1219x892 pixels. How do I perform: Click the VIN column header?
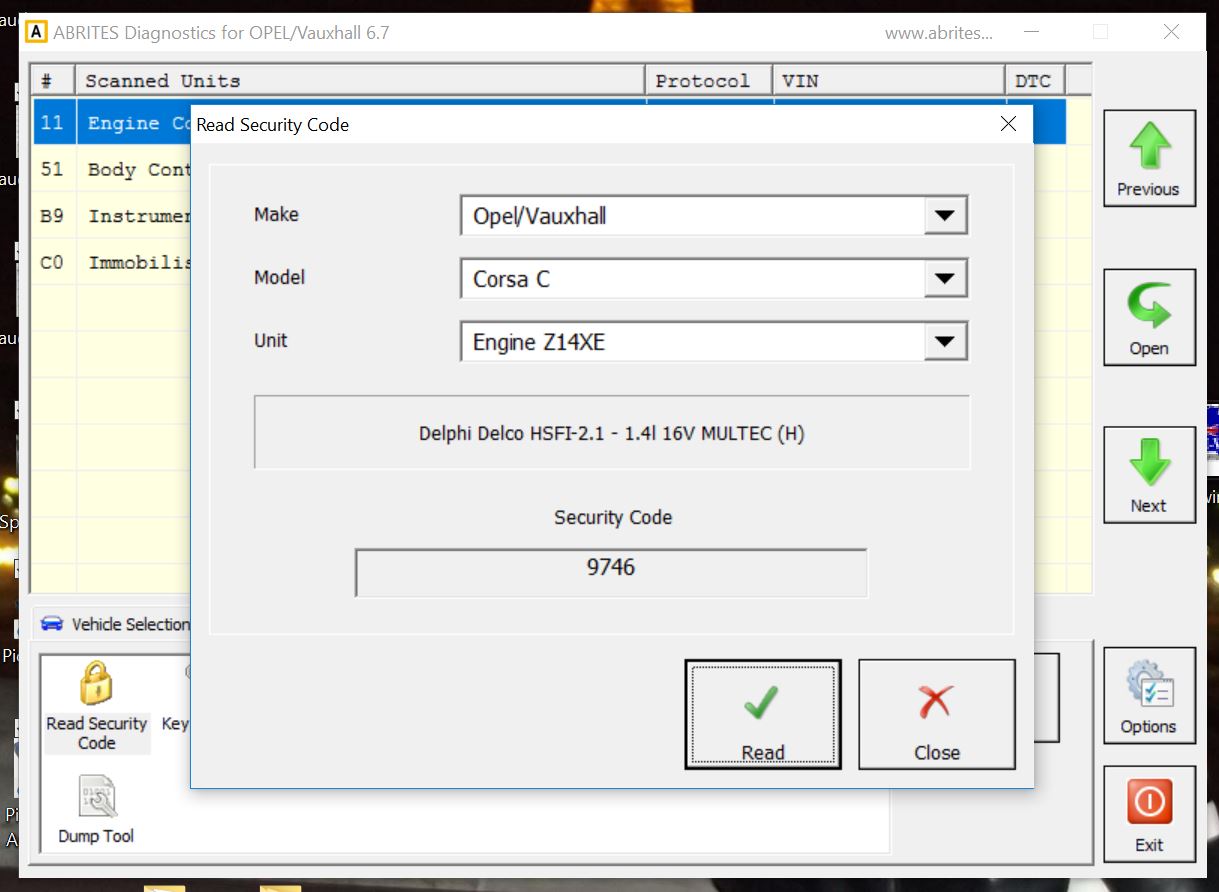click(x=889, y=81)
